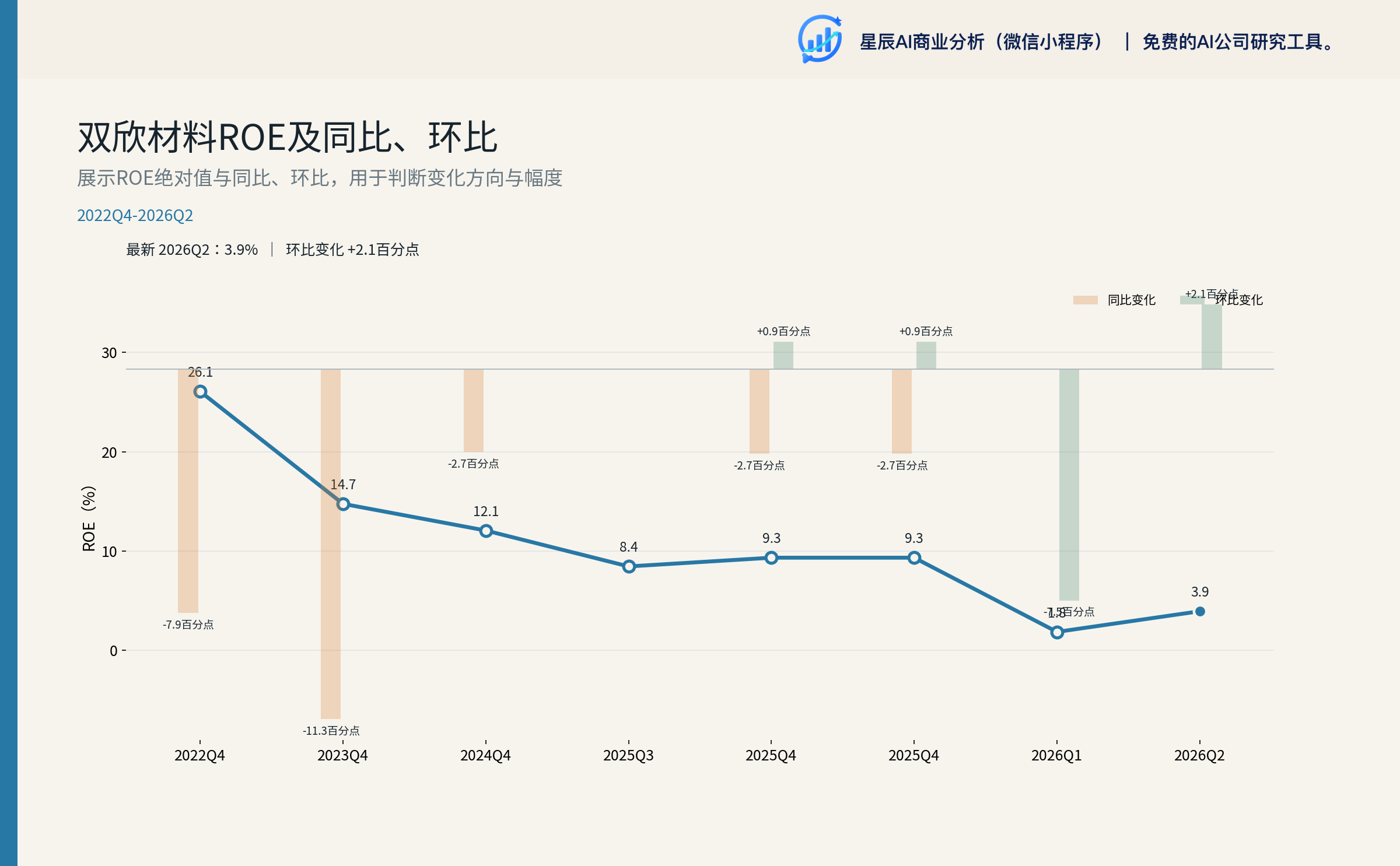
Task: Click the x-axis label 2025Q3
Action: pyautogui.click(x=628, y=755)
